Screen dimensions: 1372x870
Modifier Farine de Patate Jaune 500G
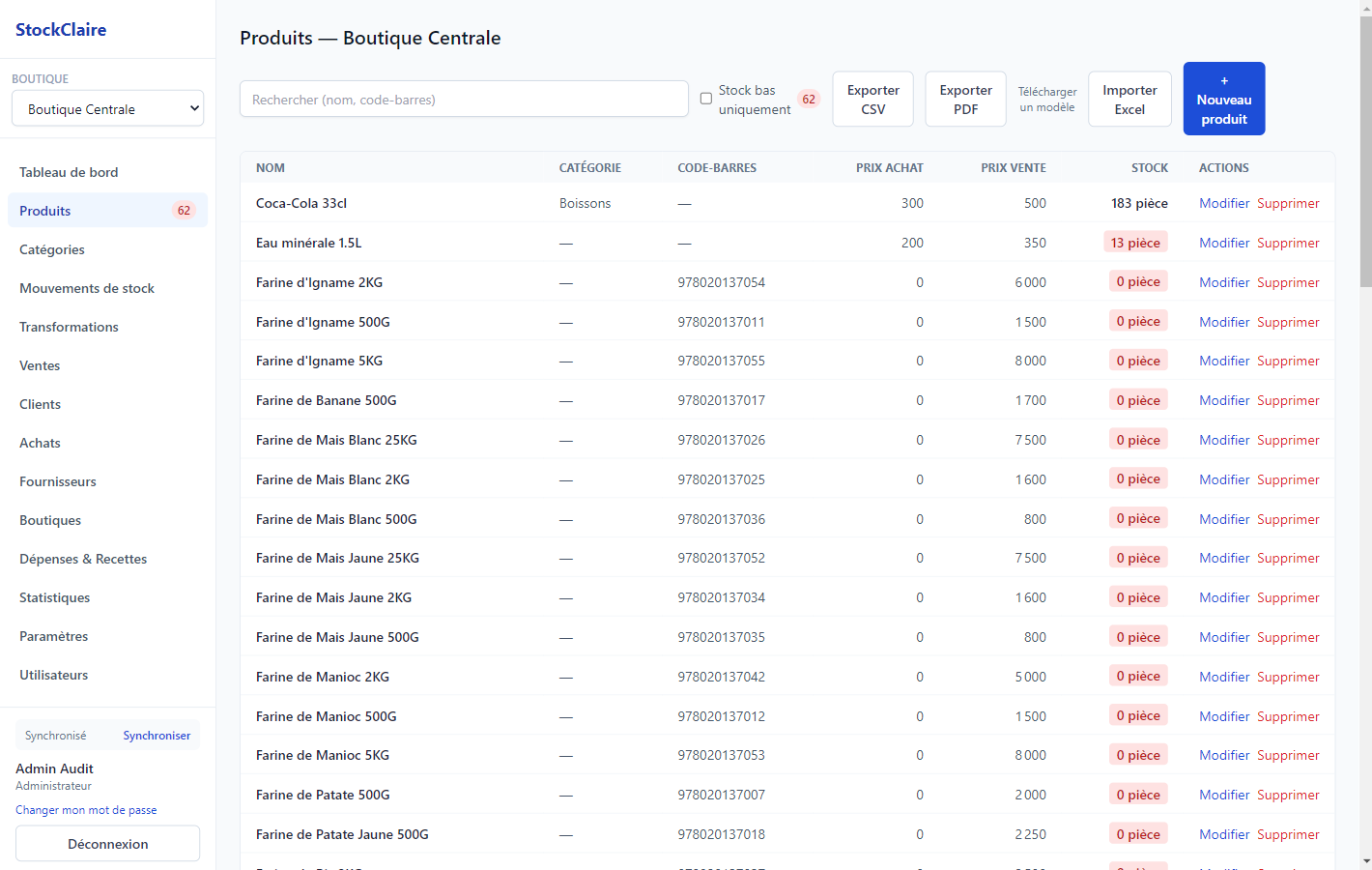click(1224, 834)
